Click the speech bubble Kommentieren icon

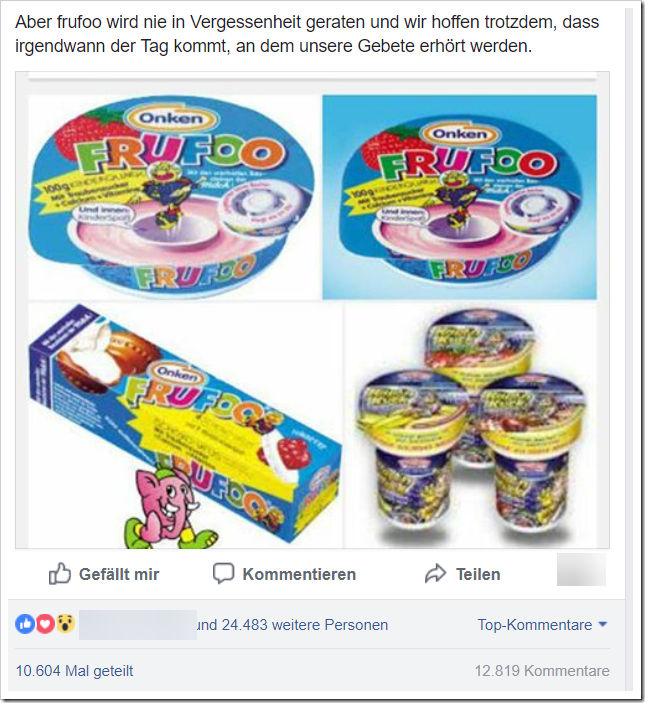223,573
